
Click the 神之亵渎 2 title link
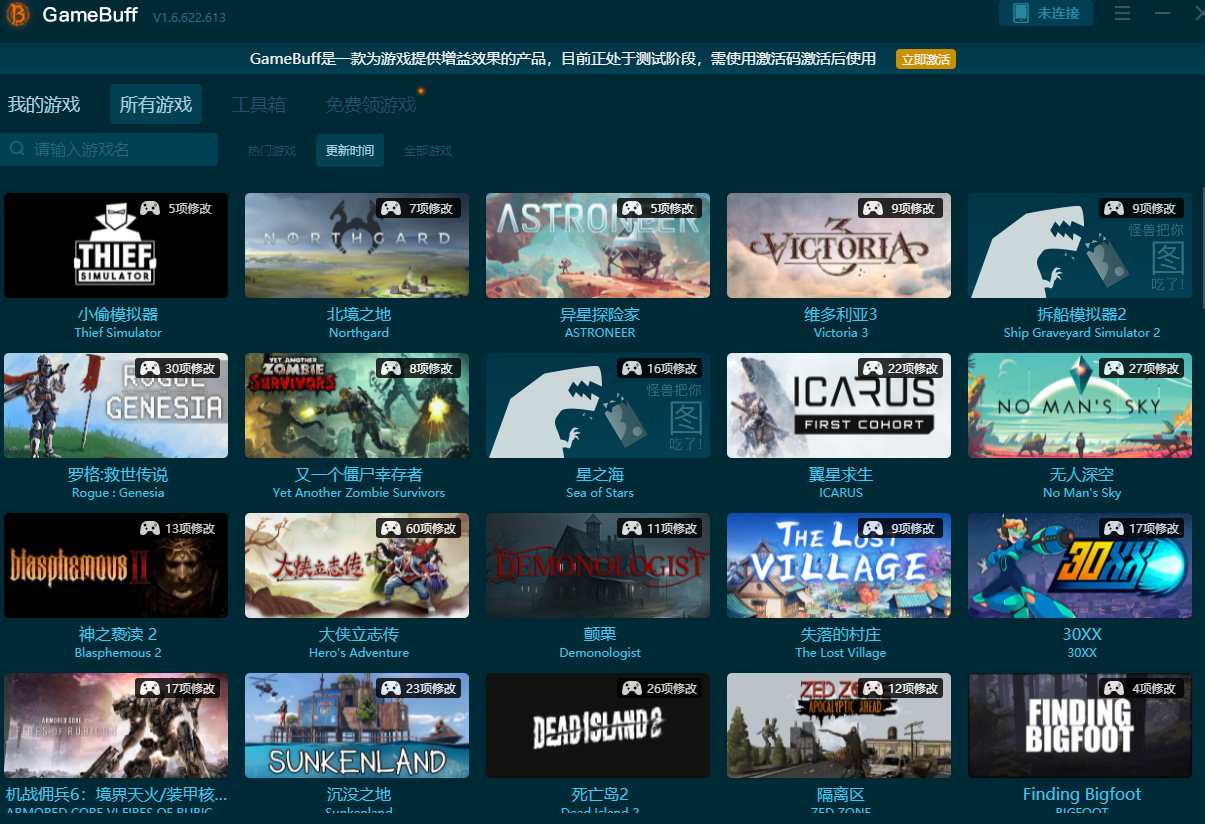(x=118, y=634)
